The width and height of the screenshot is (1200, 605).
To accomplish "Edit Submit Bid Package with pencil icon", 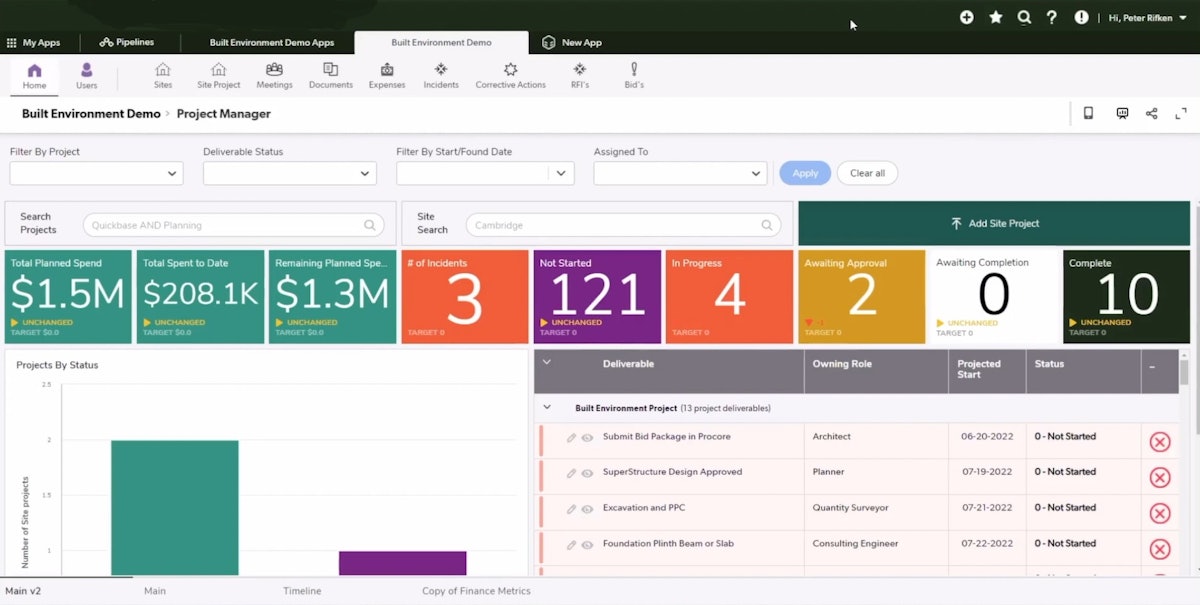I will tap(571, 437).
